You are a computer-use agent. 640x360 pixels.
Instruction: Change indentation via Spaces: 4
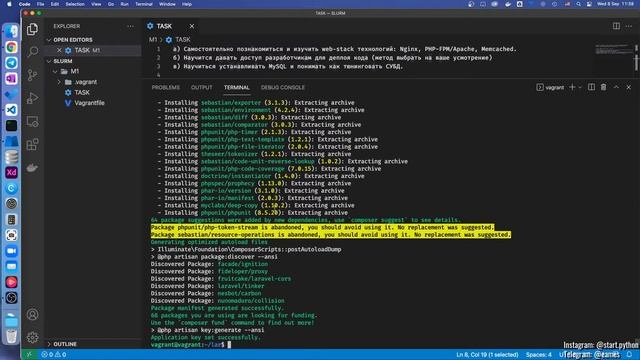click(539, 355)
